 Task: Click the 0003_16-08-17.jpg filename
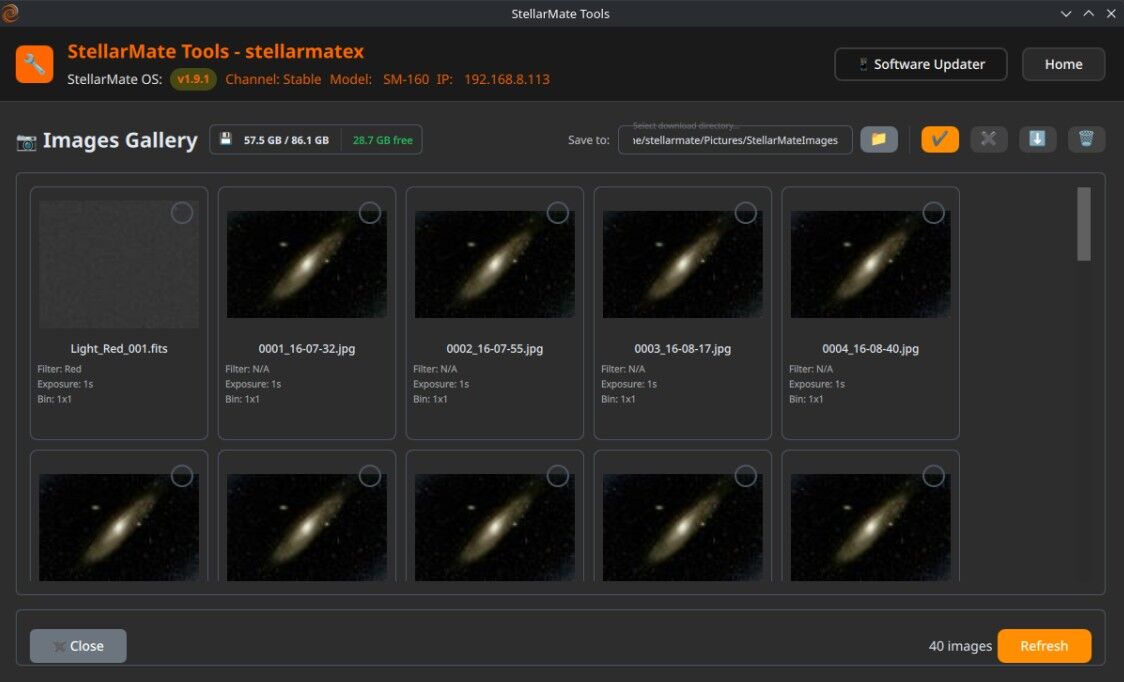coord(682,349)
